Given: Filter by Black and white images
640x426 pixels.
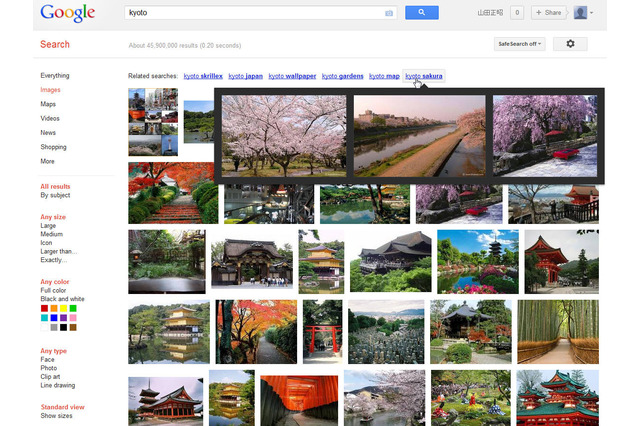Looking at the screenshot, I should pos(62,299).
